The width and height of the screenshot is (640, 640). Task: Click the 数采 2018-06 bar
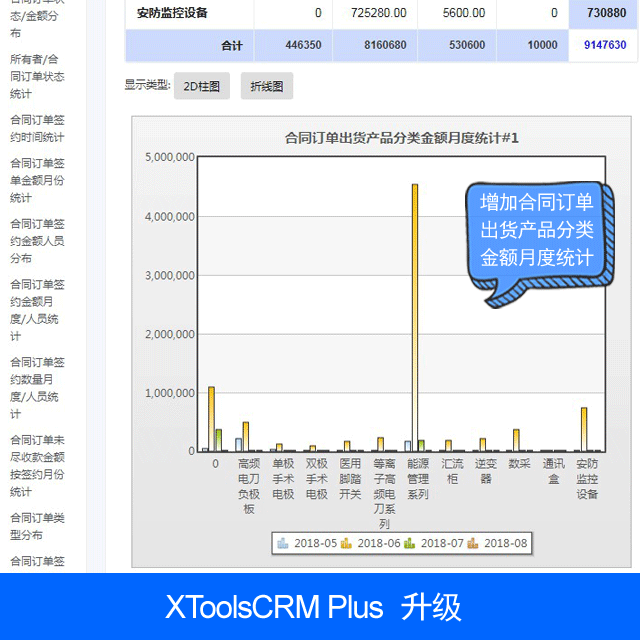516,440
